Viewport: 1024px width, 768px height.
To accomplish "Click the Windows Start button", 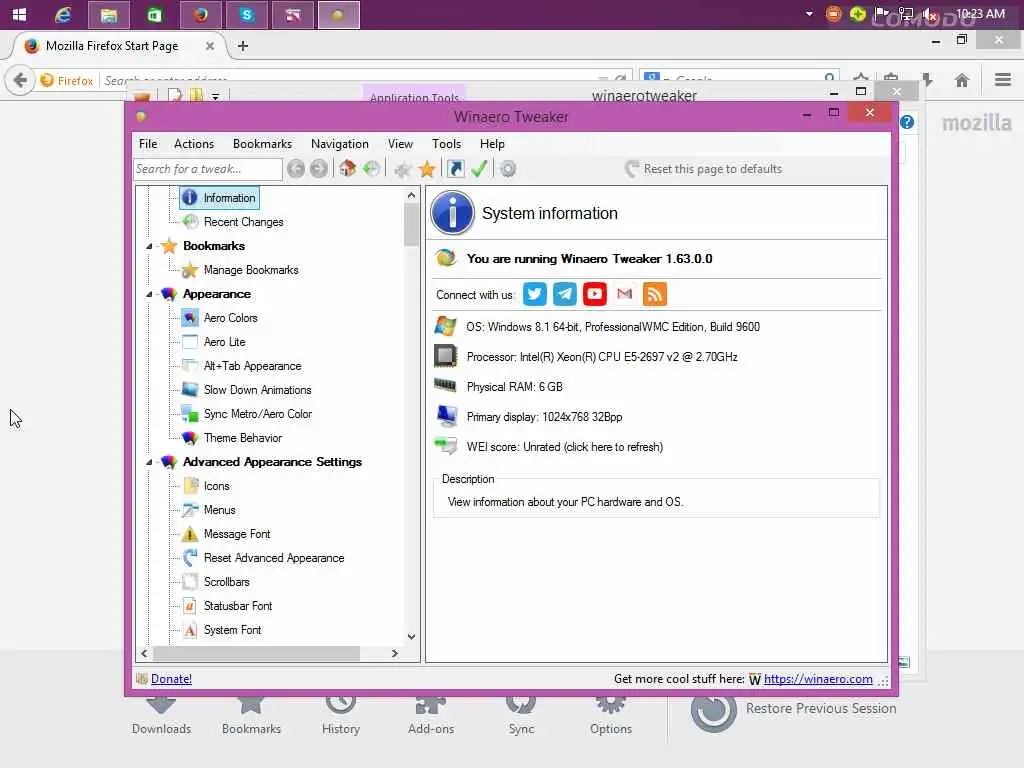I will [19, 14].
